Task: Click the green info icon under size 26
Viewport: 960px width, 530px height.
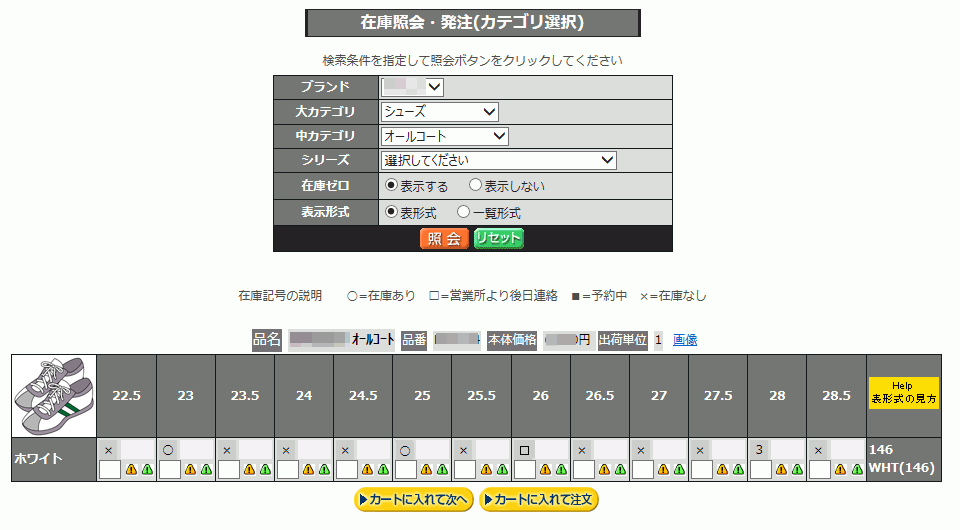Action: click(x=560, y=470)
